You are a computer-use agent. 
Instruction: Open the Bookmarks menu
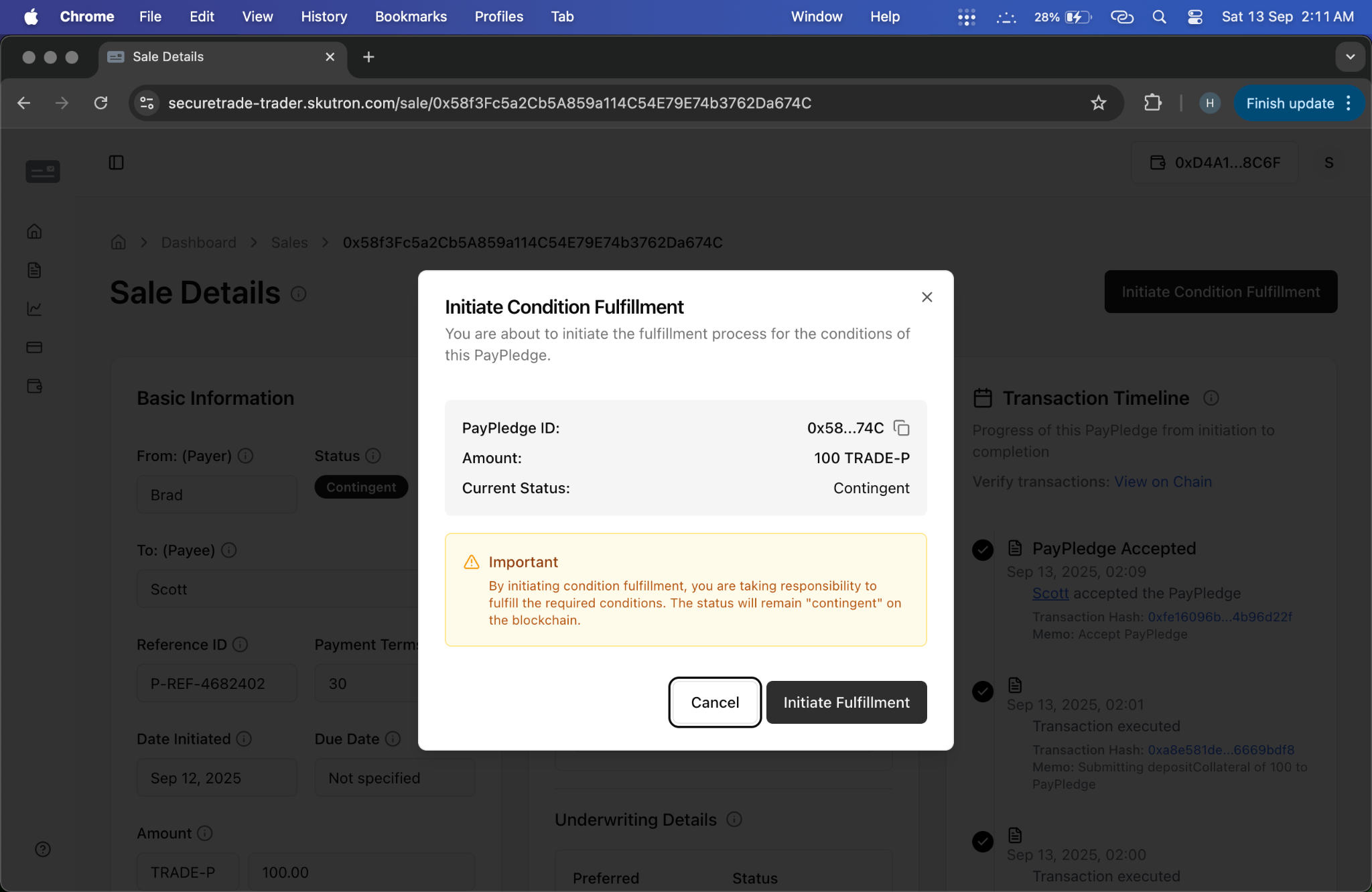tap(411, 17)
